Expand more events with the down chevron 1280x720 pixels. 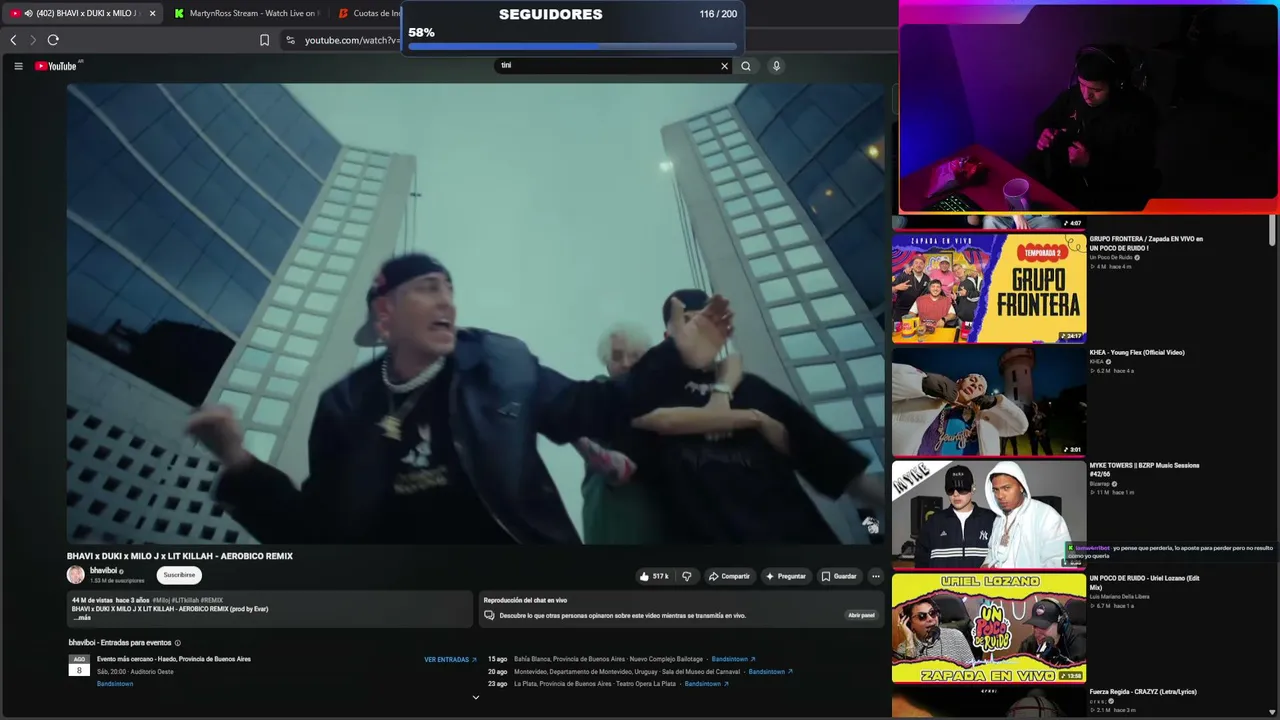(475, 698)
